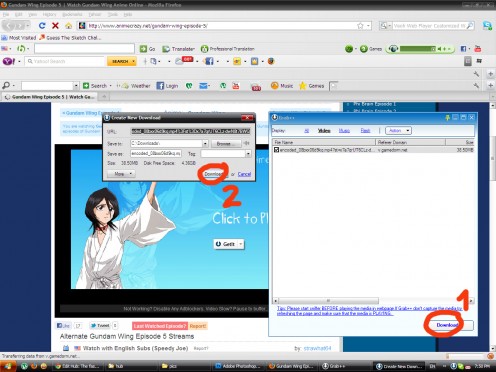Expand the Save to folder dropdown
Viewport: 496px width, 372px height.
205,143
